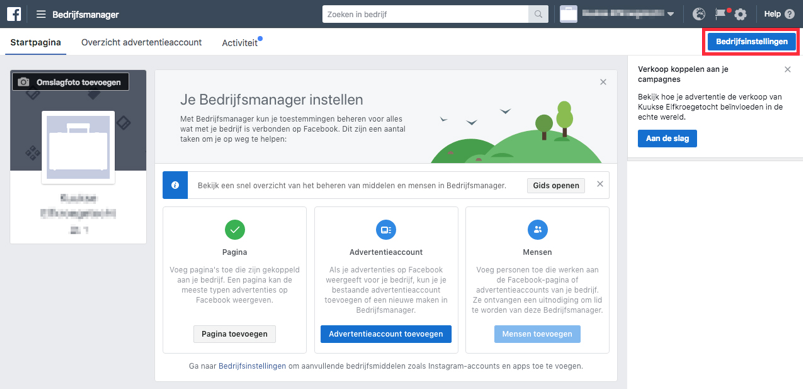Switch to the Startpagina tab
Viewport: 803px width, 389px height.
click(x=36, y=42)
